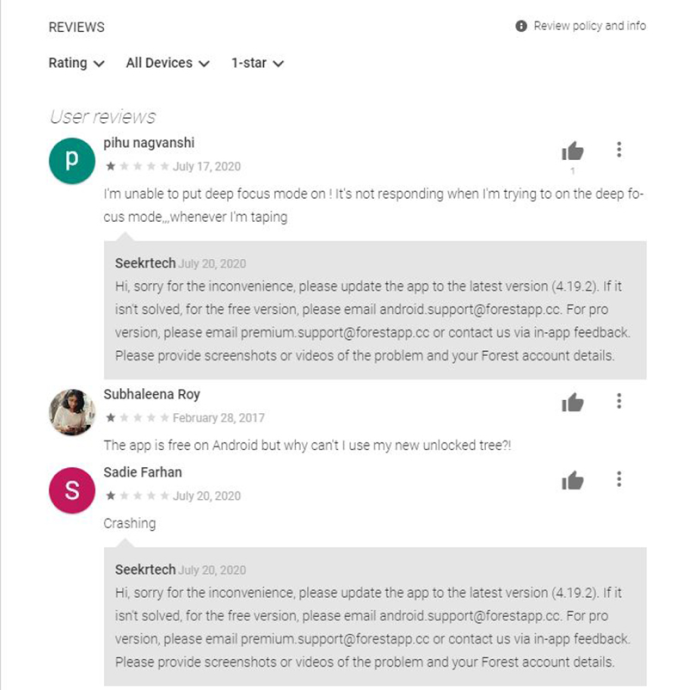Click Seekrtech's reply to pihu nagvanshi
The image size is (688, 690).
coord(375,310)
